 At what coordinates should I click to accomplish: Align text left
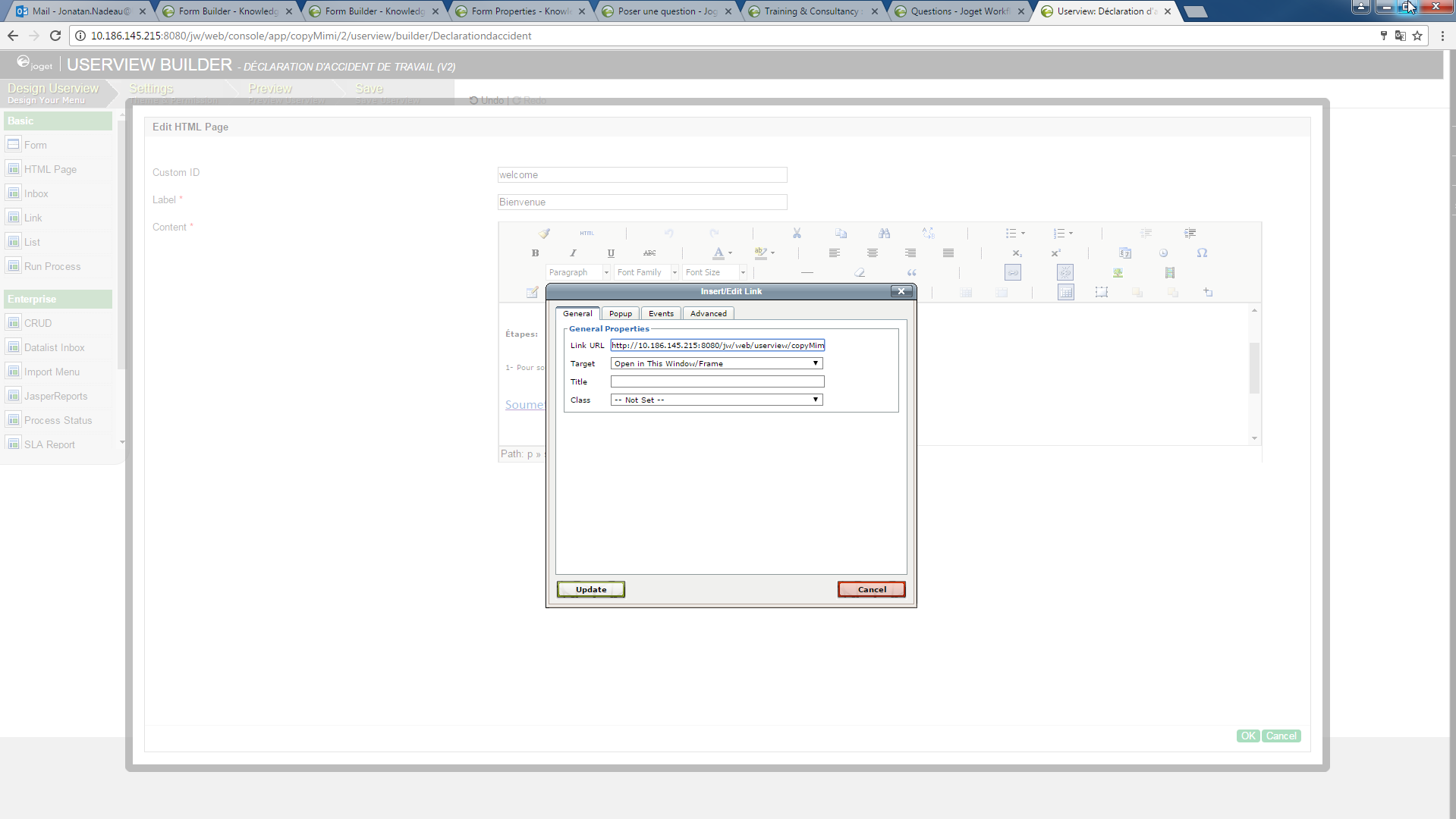coord(835,253)
